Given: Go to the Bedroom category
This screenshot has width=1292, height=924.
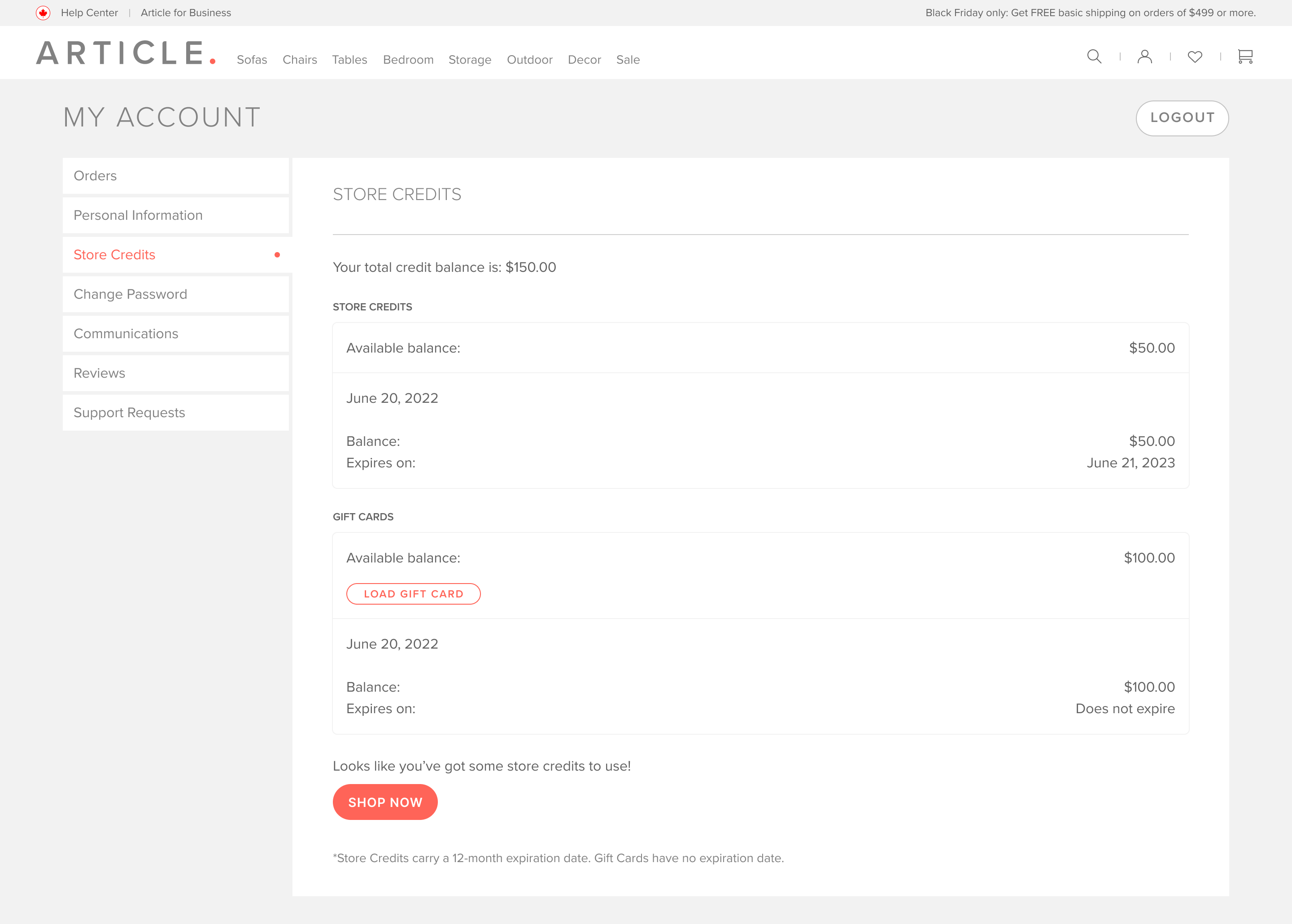Looking at the screenshot, I should tap(408, 60).
